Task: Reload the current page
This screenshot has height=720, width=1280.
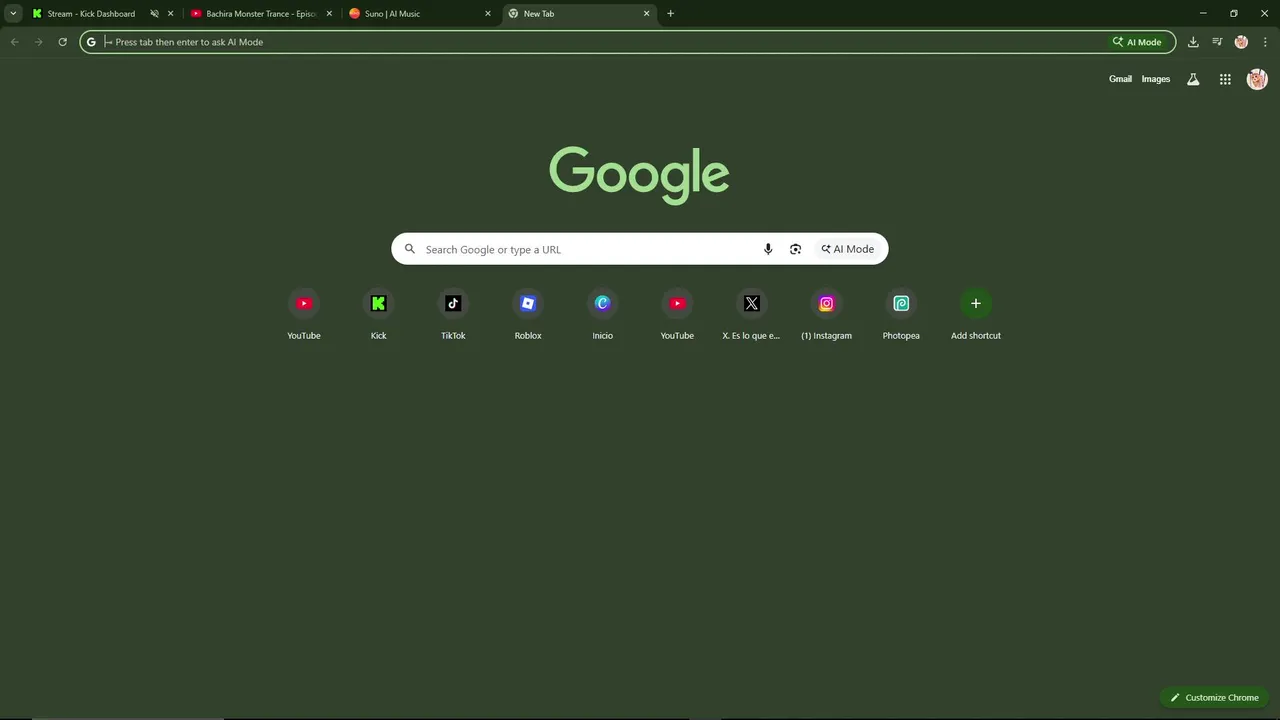Action: 62,42
